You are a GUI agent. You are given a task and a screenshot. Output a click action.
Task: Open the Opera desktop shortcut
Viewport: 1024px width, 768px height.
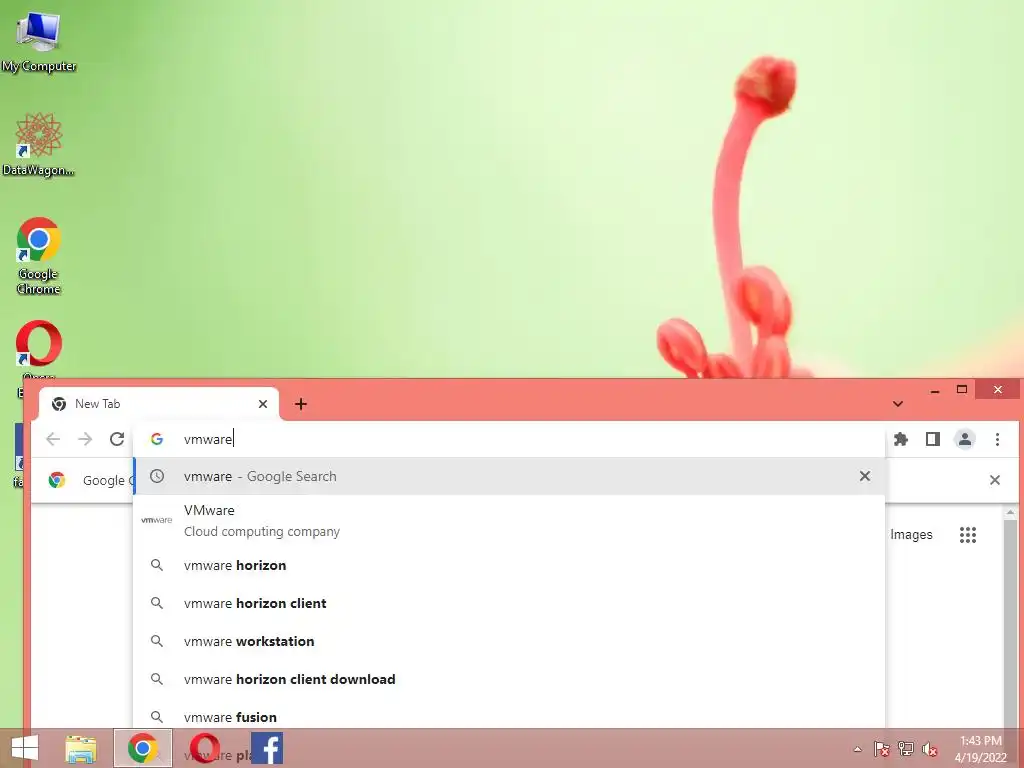39,347
